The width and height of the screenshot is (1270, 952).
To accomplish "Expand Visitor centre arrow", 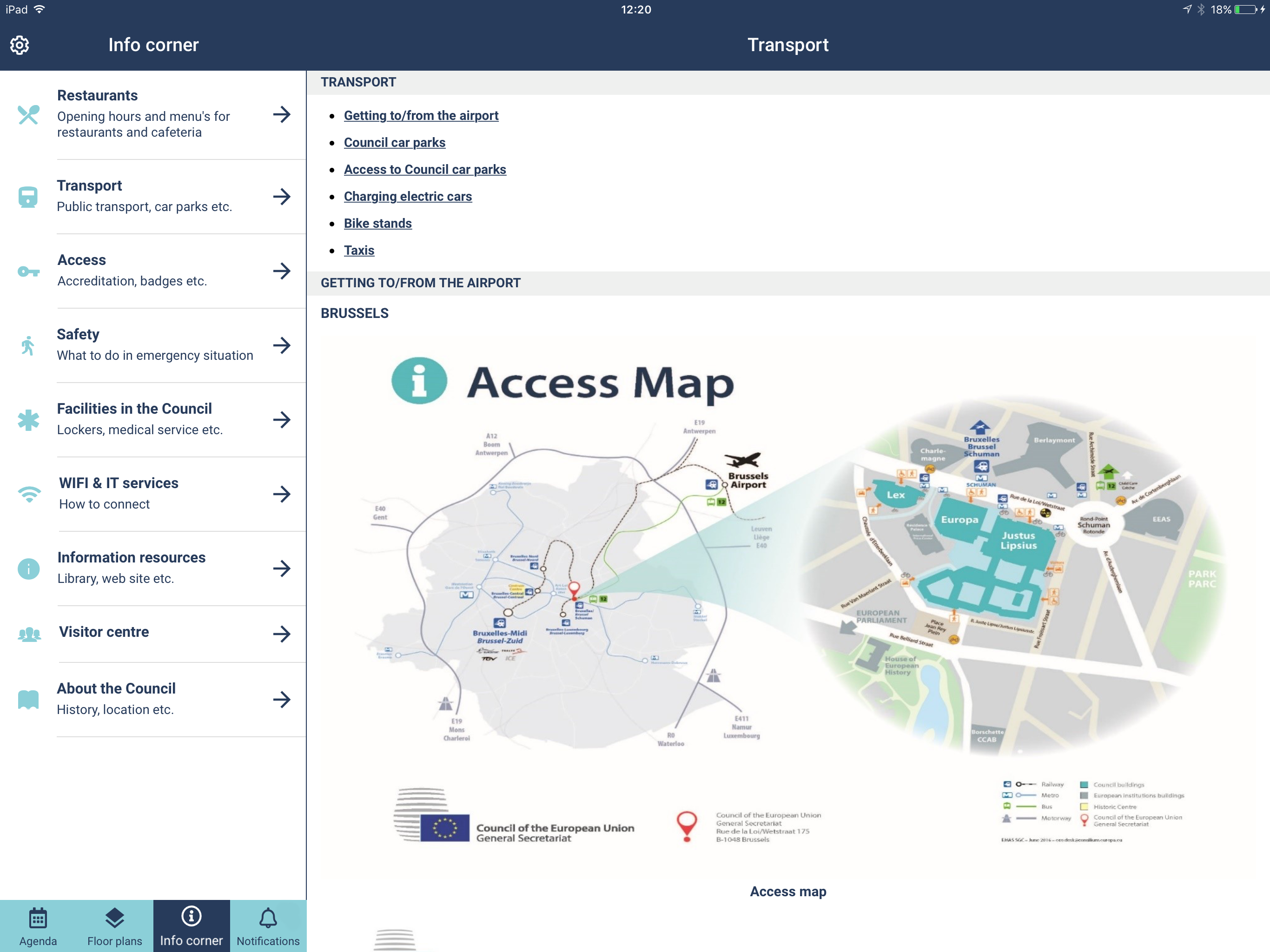I will (281, 634).
